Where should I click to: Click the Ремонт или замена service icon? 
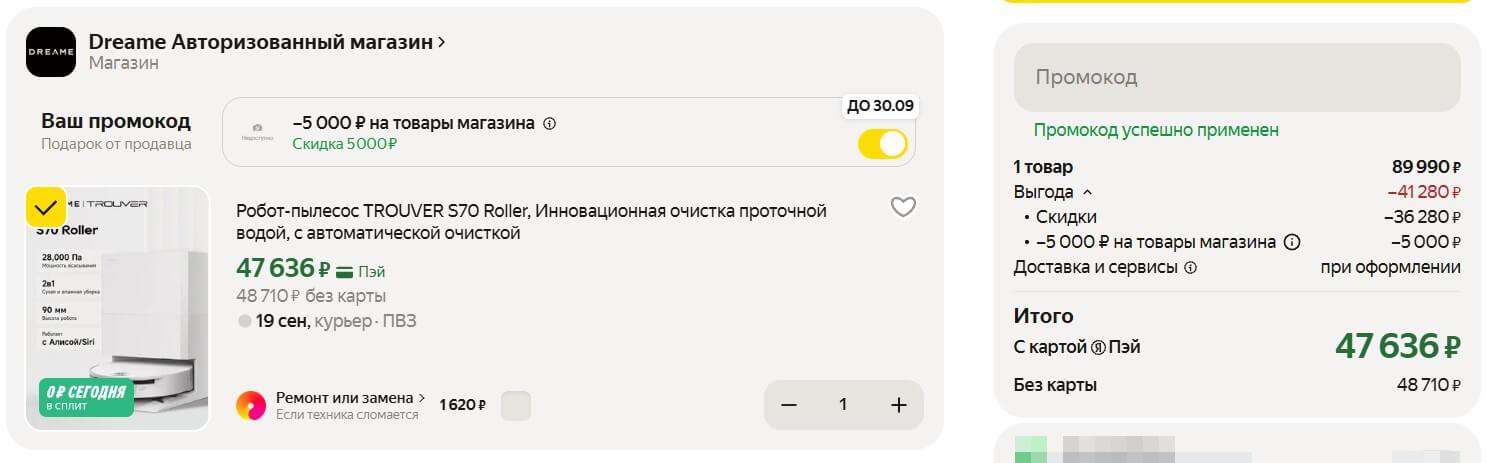point(251,405)
